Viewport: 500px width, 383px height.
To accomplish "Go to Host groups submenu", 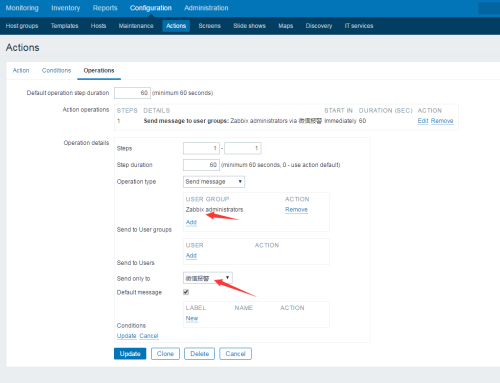I will (x=22, y=26).
